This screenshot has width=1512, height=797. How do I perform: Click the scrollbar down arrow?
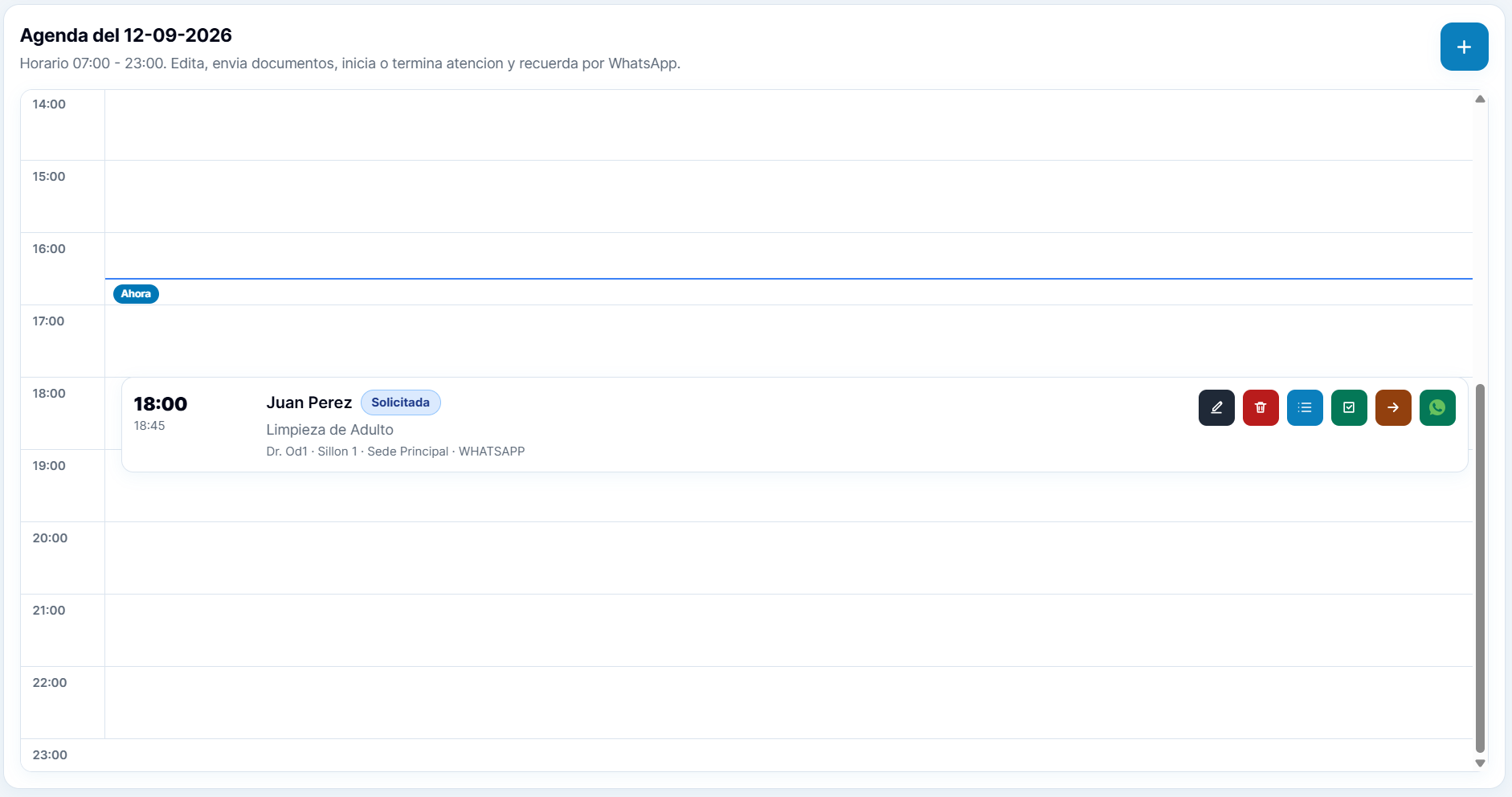[1480, 763]
